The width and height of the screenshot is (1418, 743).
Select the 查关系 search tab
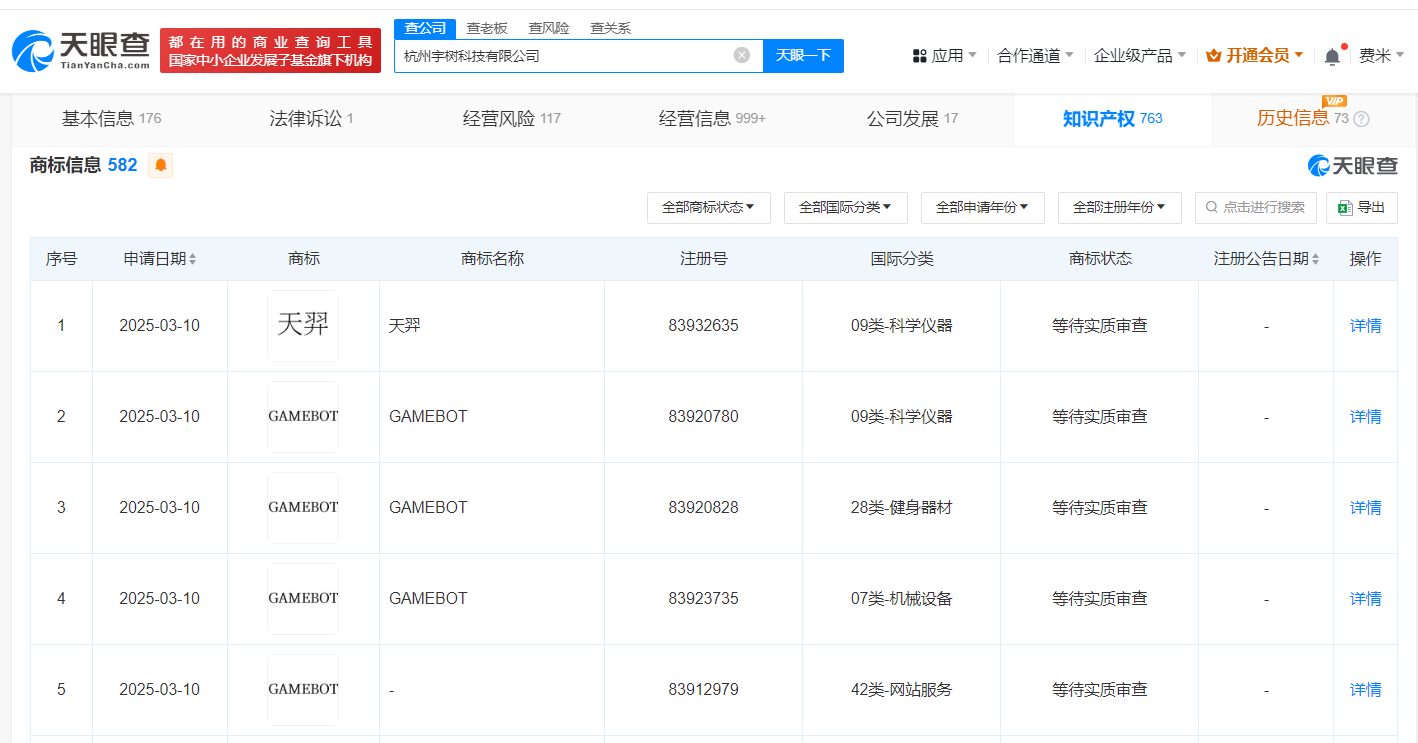[x=610, y=28]
